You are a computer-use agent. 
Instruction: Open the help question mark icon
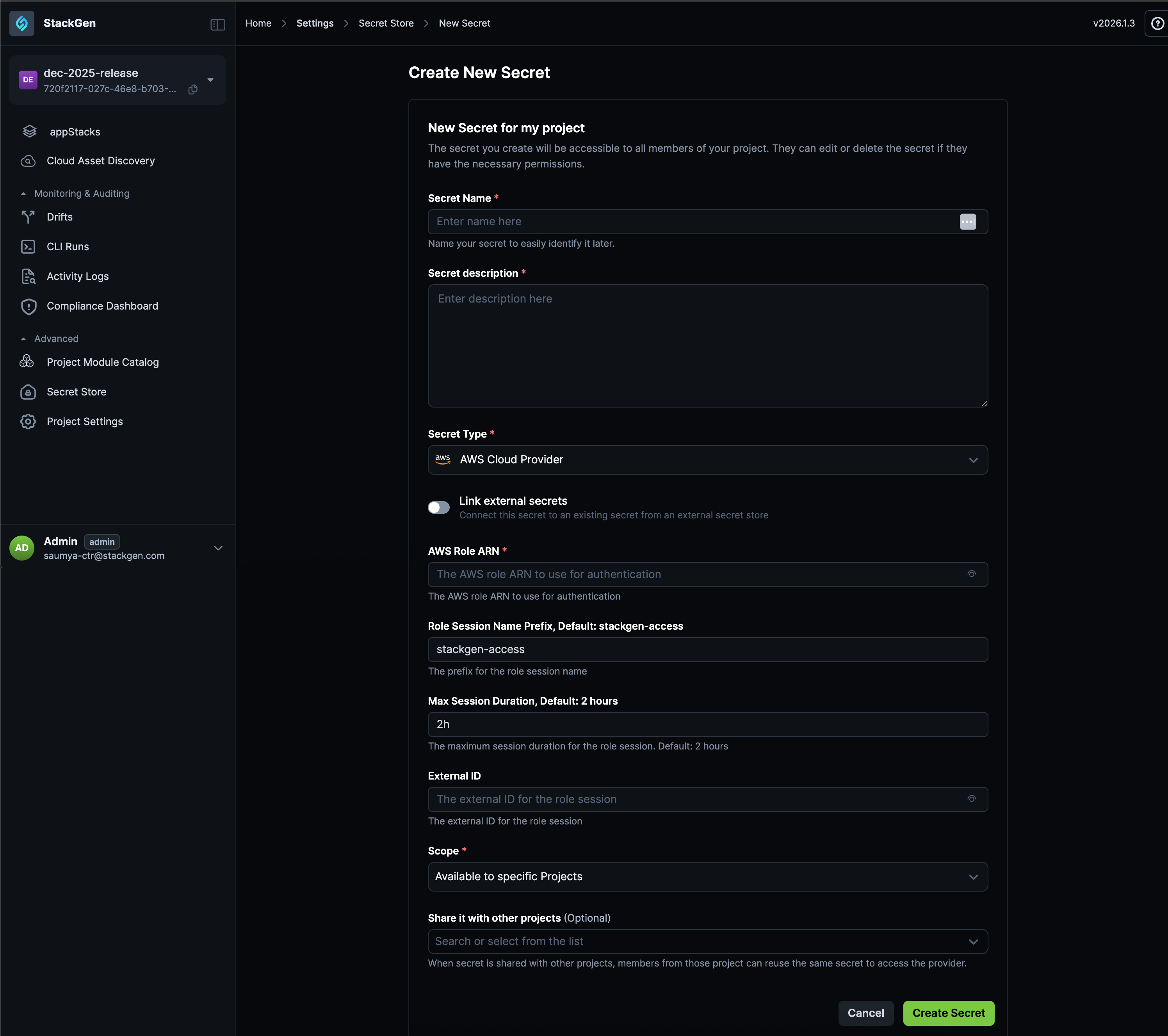click(1157, 23)
